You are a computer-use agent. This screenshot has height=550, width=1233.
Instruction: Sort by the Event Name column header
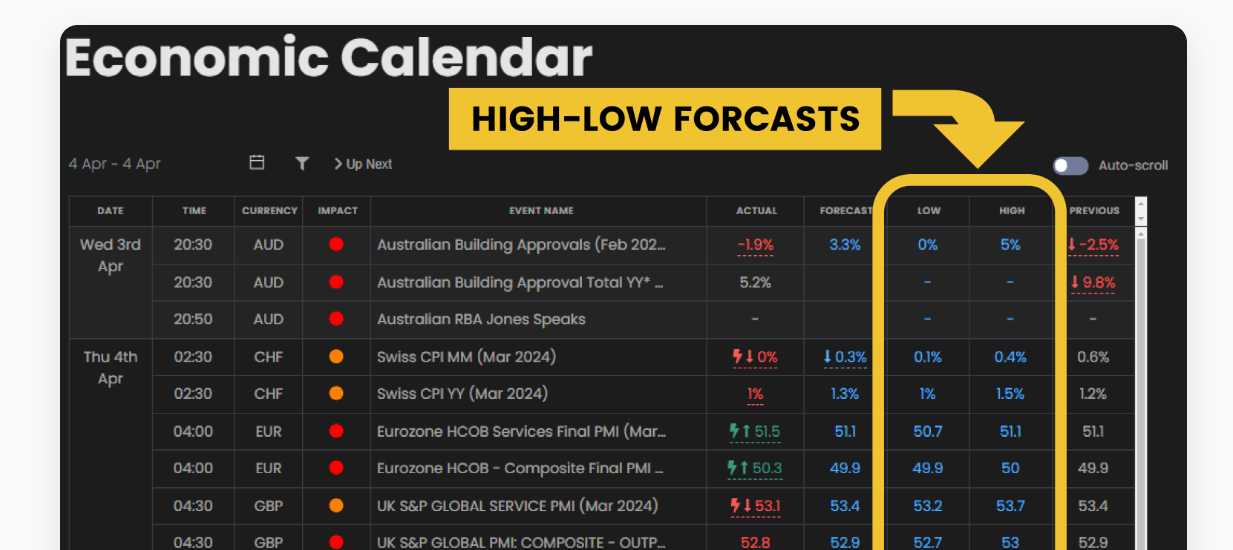tap(539, 211)
